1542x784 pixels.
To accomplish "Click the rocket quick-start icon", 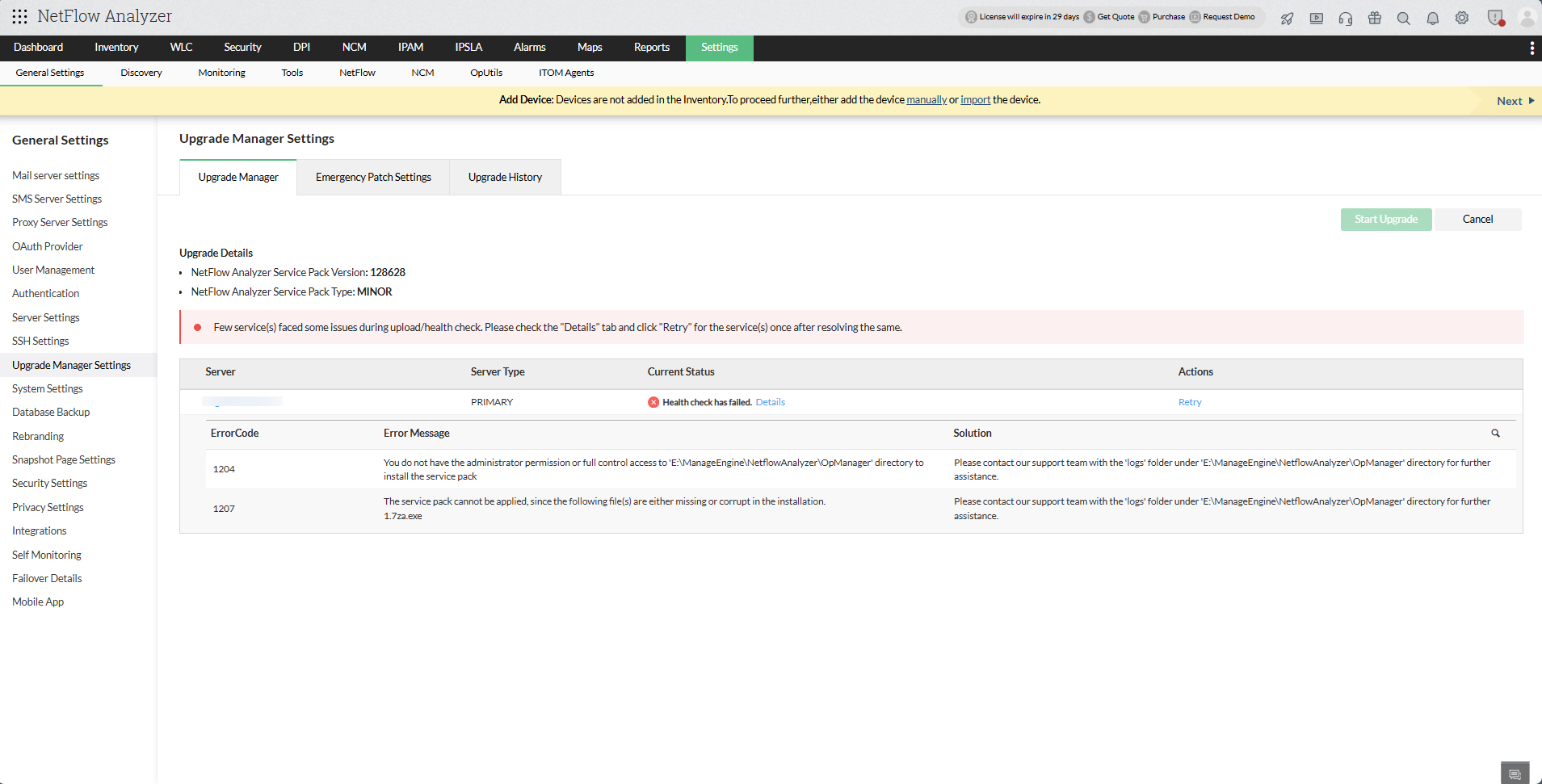I will pyautogui.click(x=1288, y=18).
